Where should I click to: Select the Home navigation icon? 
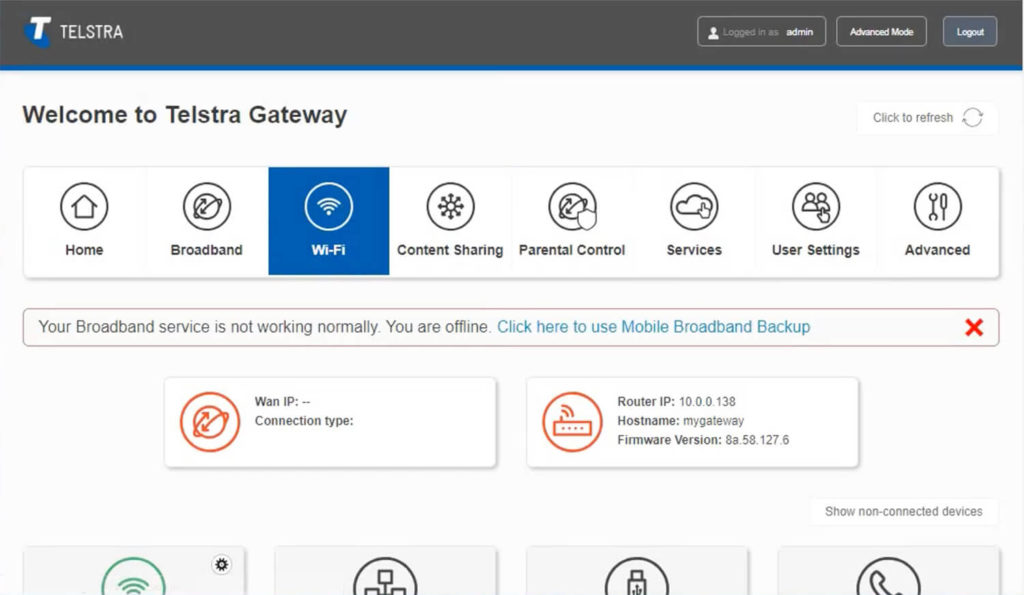point(83,206)
